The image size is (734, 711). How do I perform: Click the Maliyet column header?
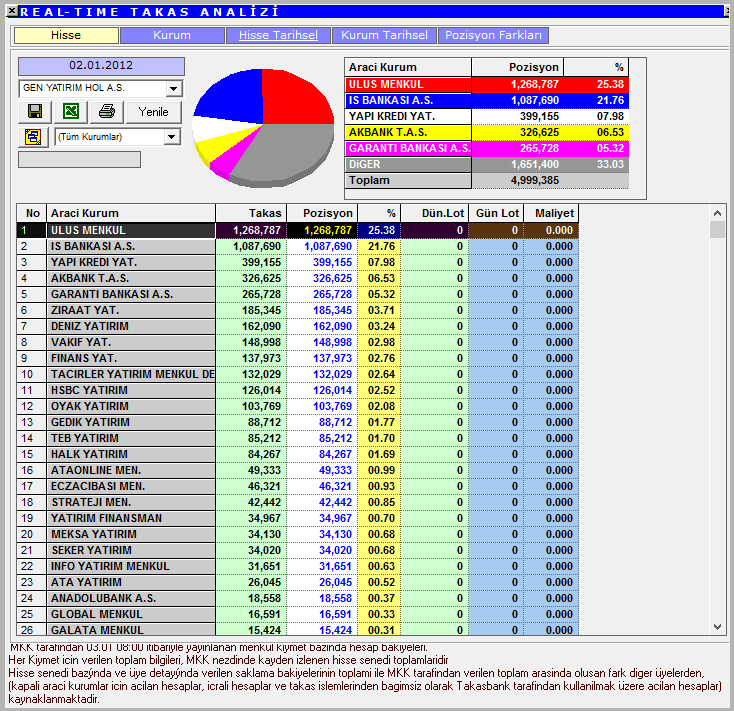coord(551,213)
